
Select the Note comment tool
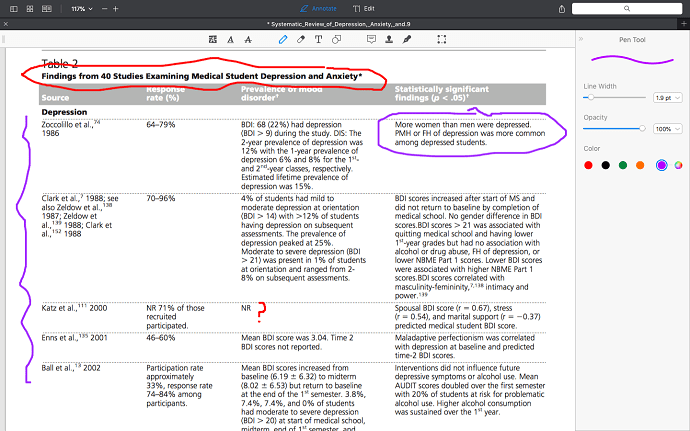(x=371, y=40)
